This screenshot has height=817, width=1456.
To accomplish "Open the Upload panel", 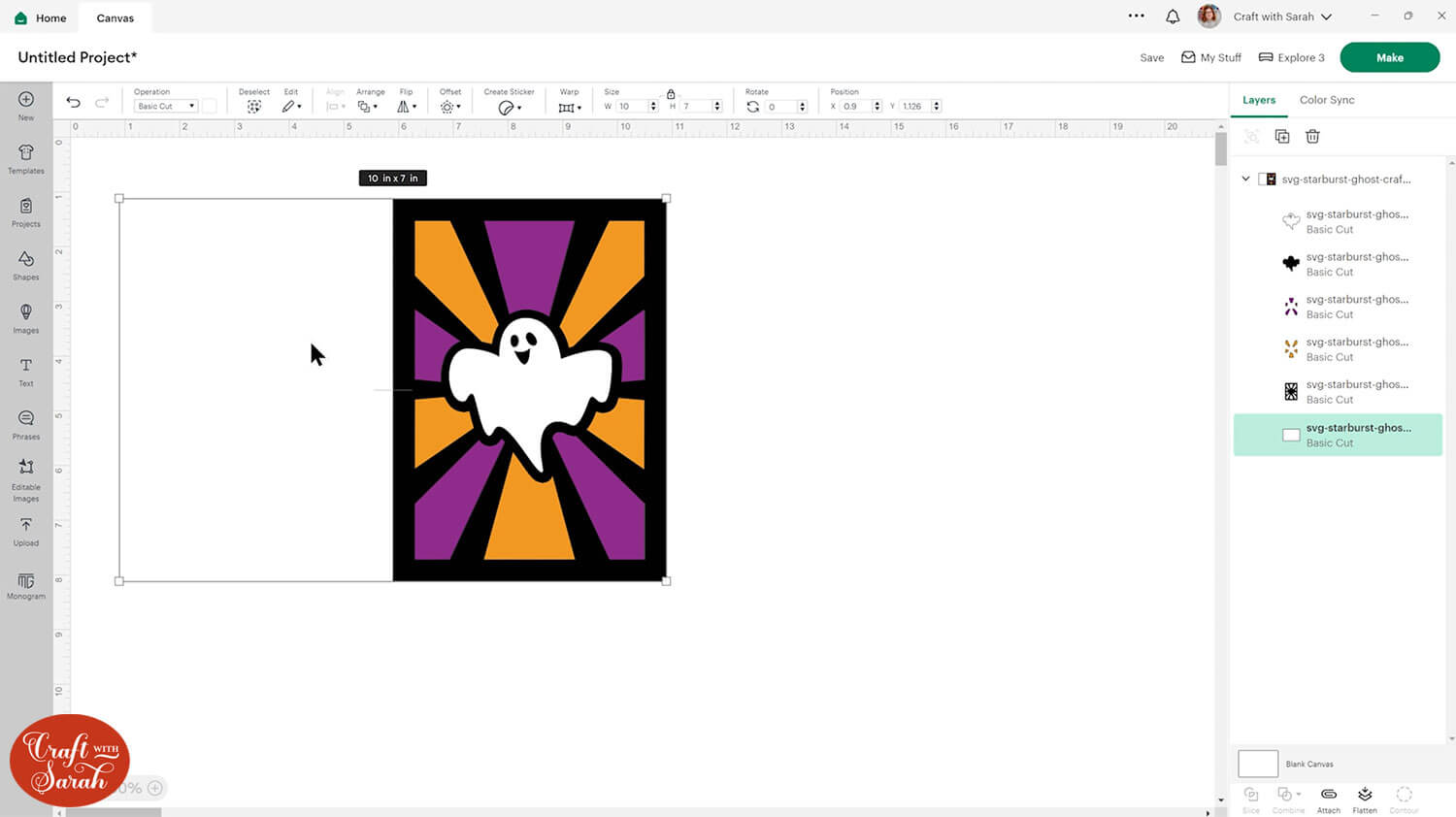I will point(26,530).
